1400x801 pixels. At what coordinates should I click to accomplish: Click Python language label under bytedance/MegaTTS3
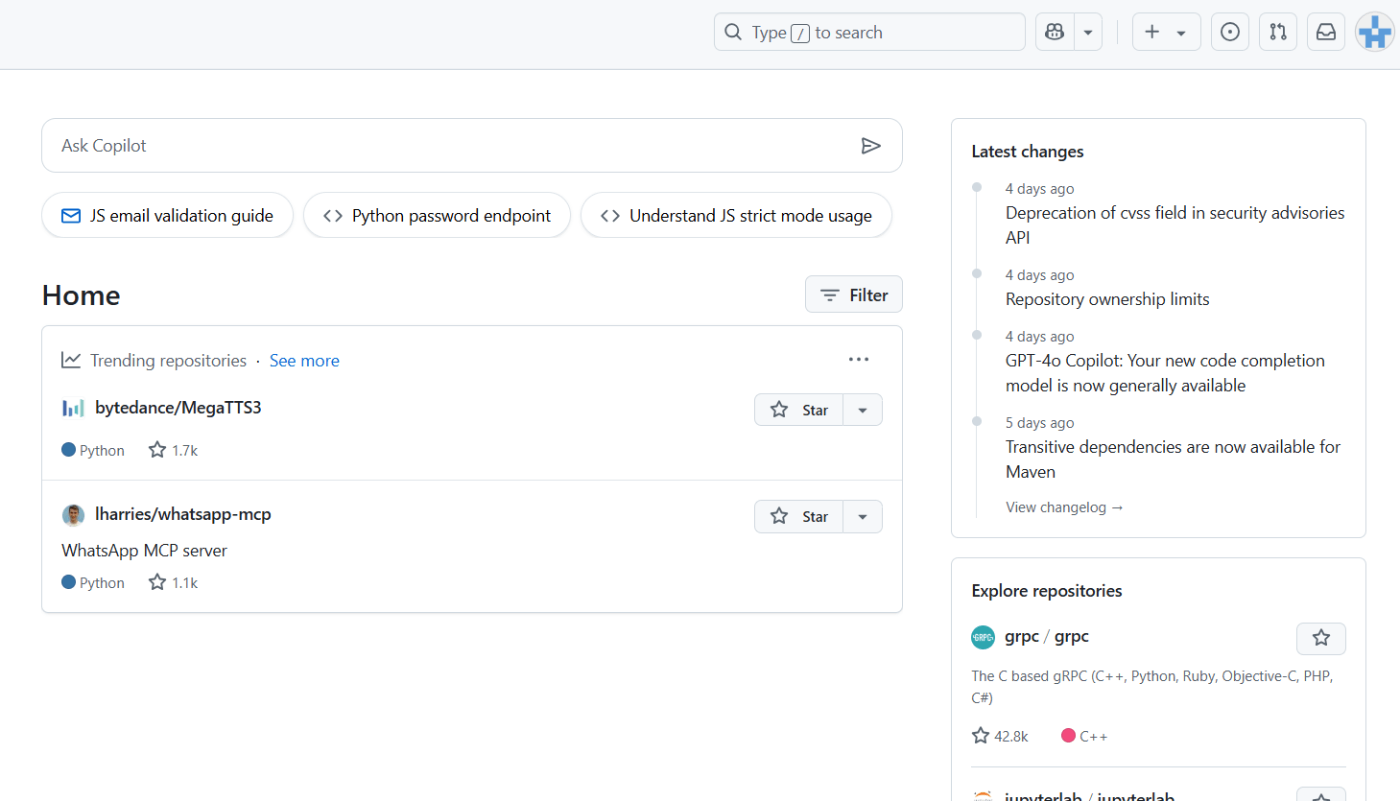(x=93, y=450)
